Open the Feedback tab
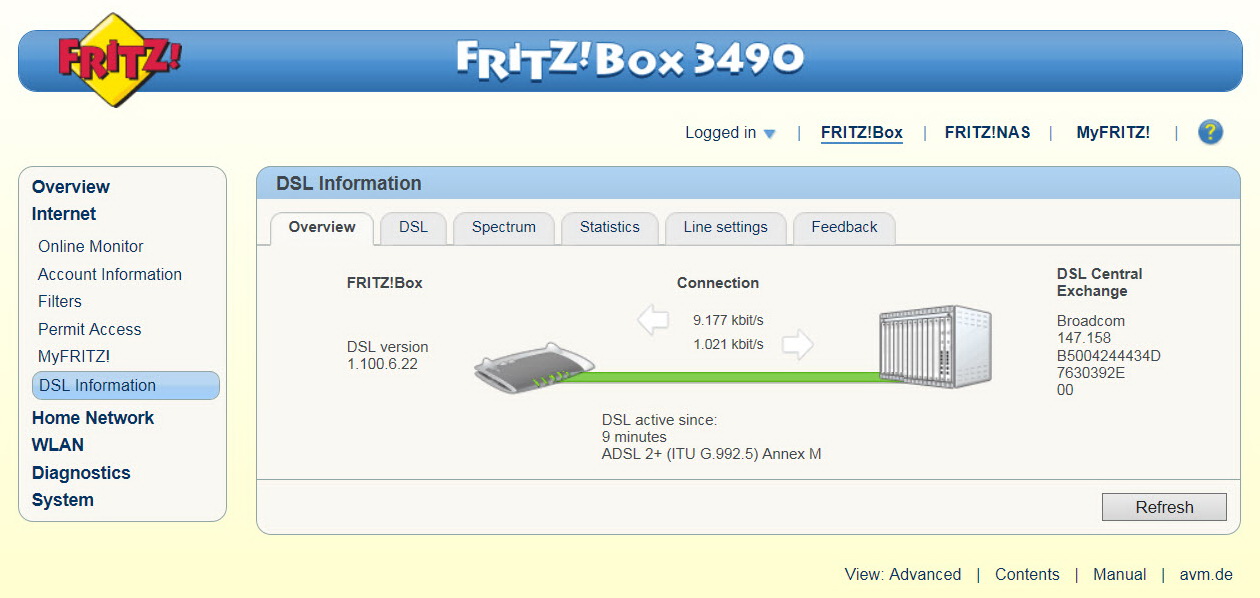Image resolution: width=1260 pixels, height=598 pixels. click(844, 228)
